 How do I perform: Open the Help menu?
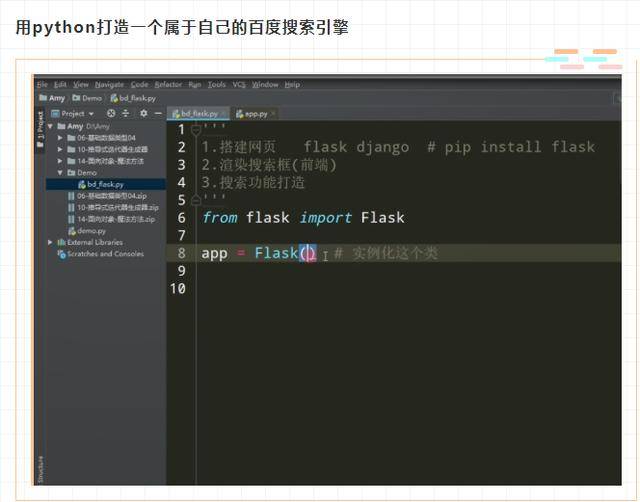292,84
